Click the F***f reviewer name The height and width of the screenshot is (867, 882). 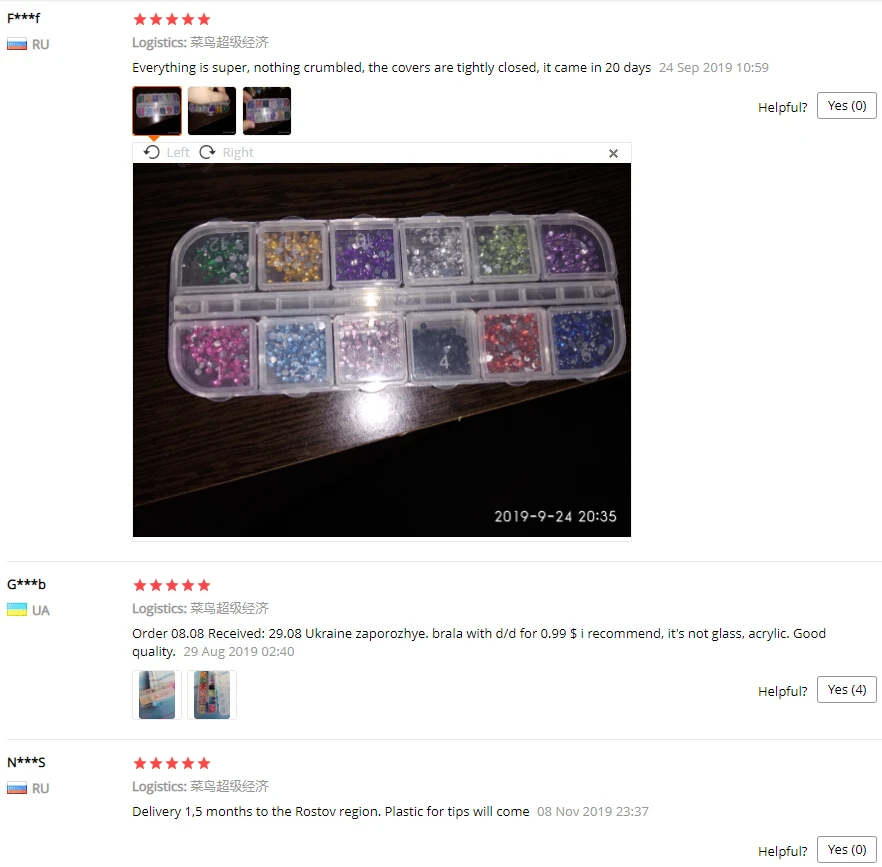click(x=24, y=17)
